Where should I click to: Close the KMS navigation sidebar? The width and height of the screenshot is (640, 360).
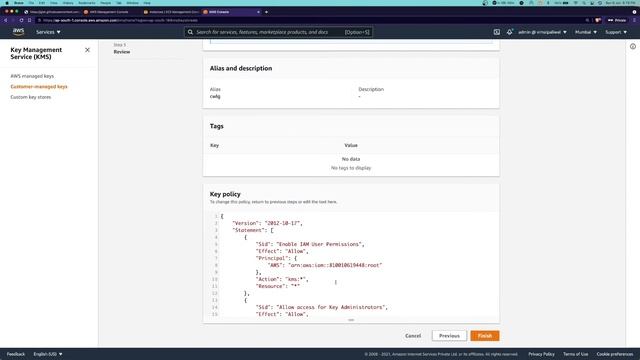(87, 50)
